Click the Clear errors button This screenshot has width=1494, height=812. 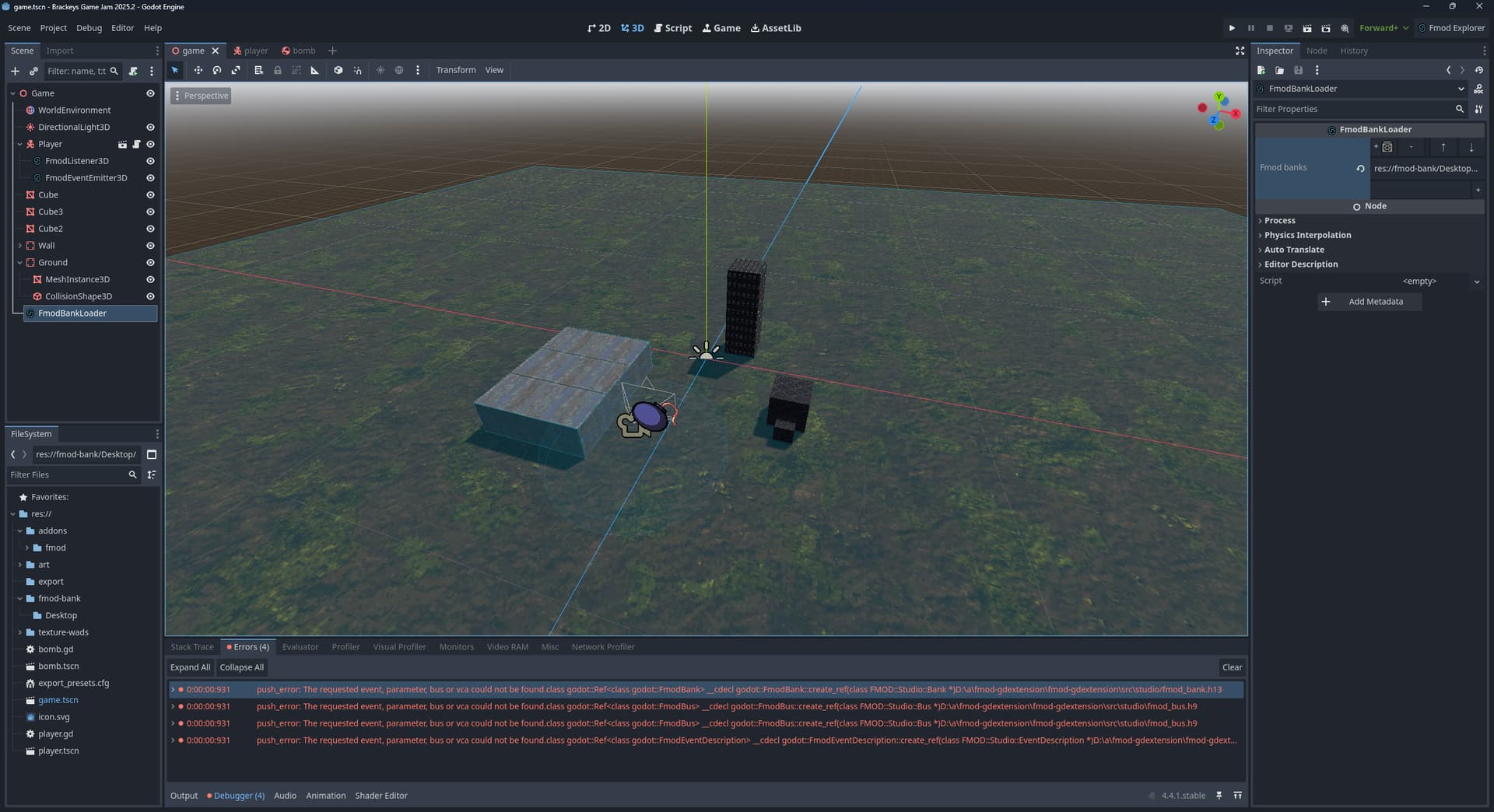click(x=1232, y=667)
